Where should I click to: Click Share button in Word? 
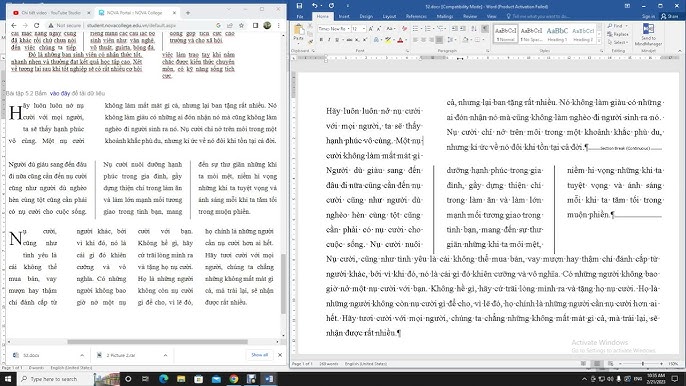(670, 16)
